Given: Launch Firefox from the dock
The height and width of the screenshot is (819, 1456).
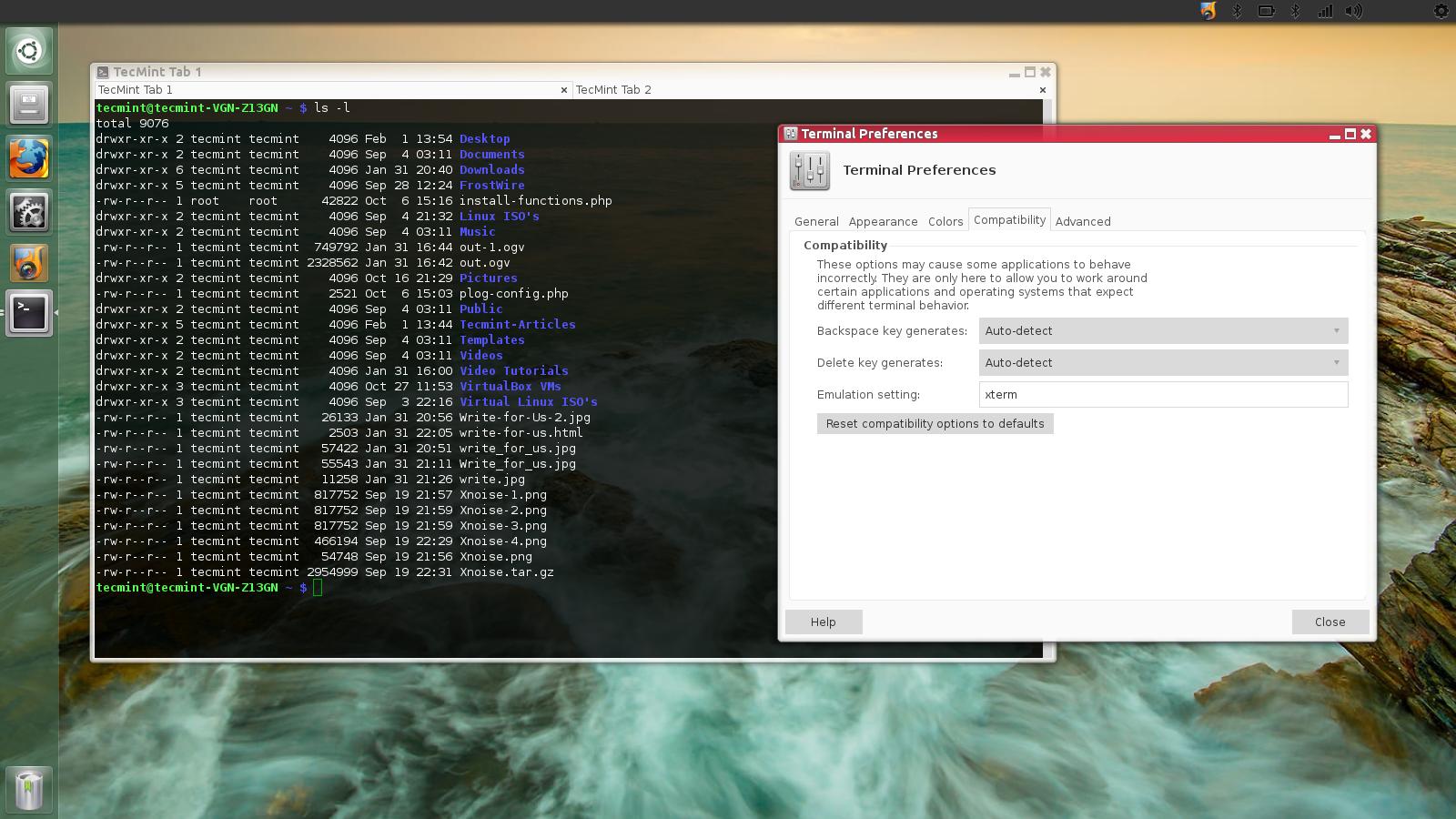Looking at the screenshot, I should click(x=28, y=157).
